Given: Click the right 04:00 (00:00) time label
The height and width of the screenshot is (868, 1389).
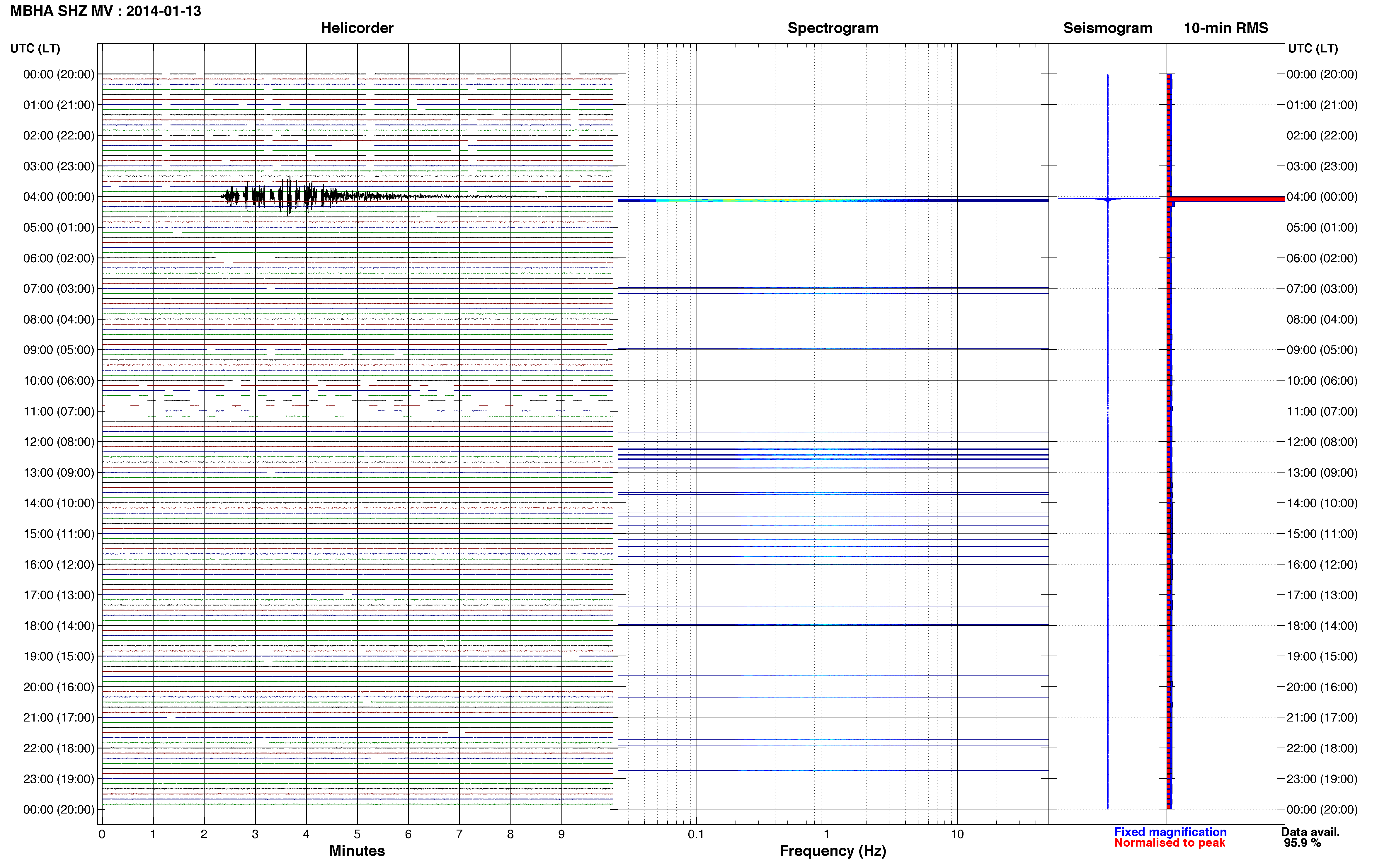Looking at the screenshot, I should [x=1322, y=197].
